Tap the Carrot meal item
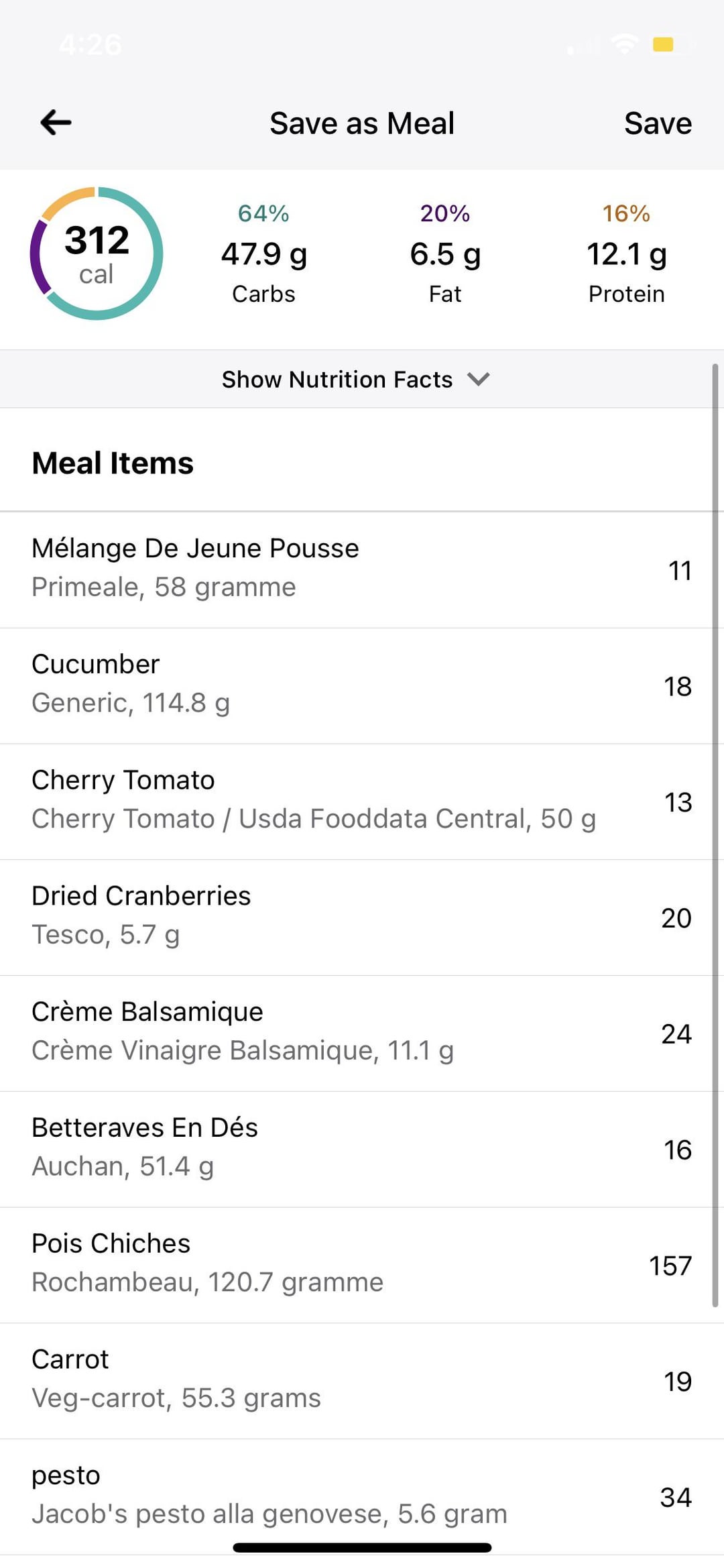Image resolution: width=724 pixels, height=1568 pixels. click(x=362, y=1380)
